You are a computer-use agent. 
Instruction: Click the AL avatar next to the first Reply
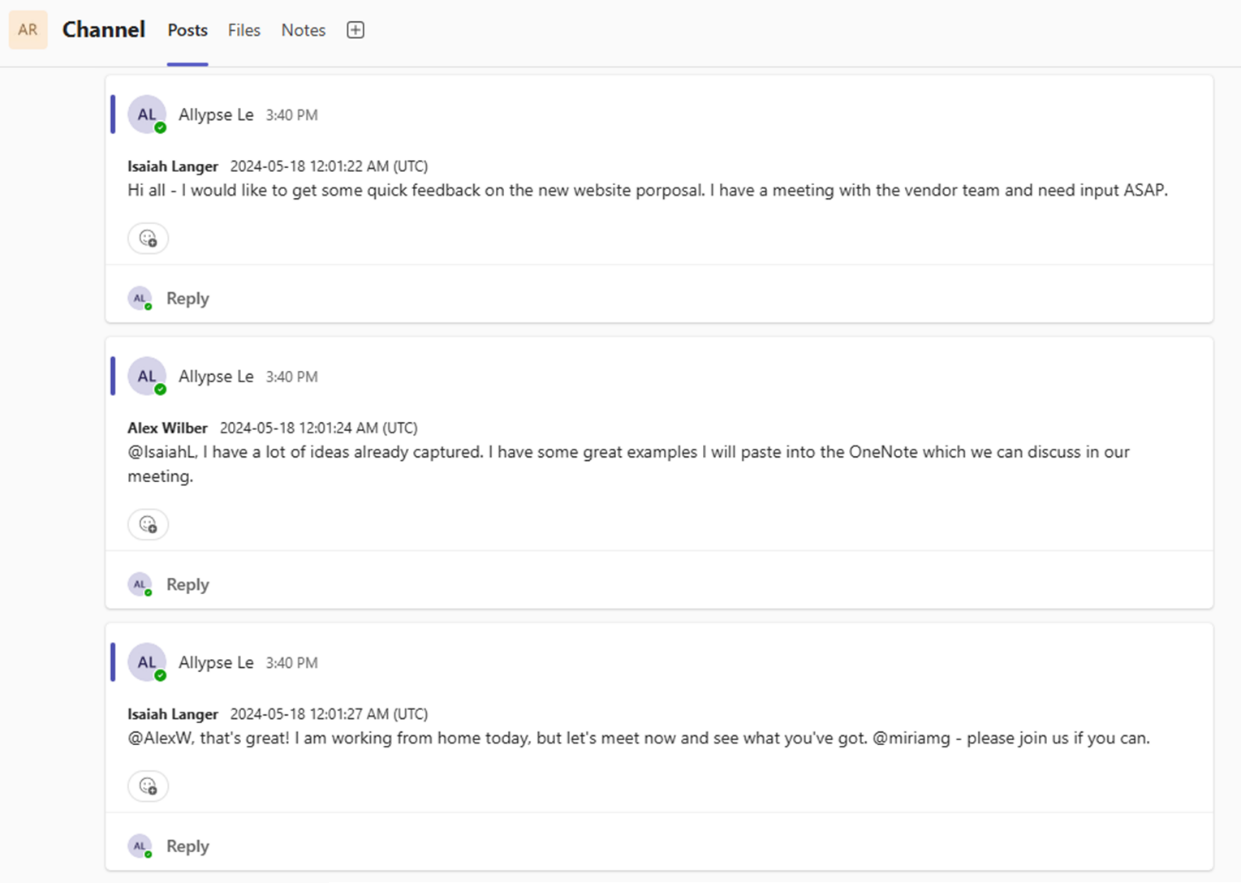[140, 298]
